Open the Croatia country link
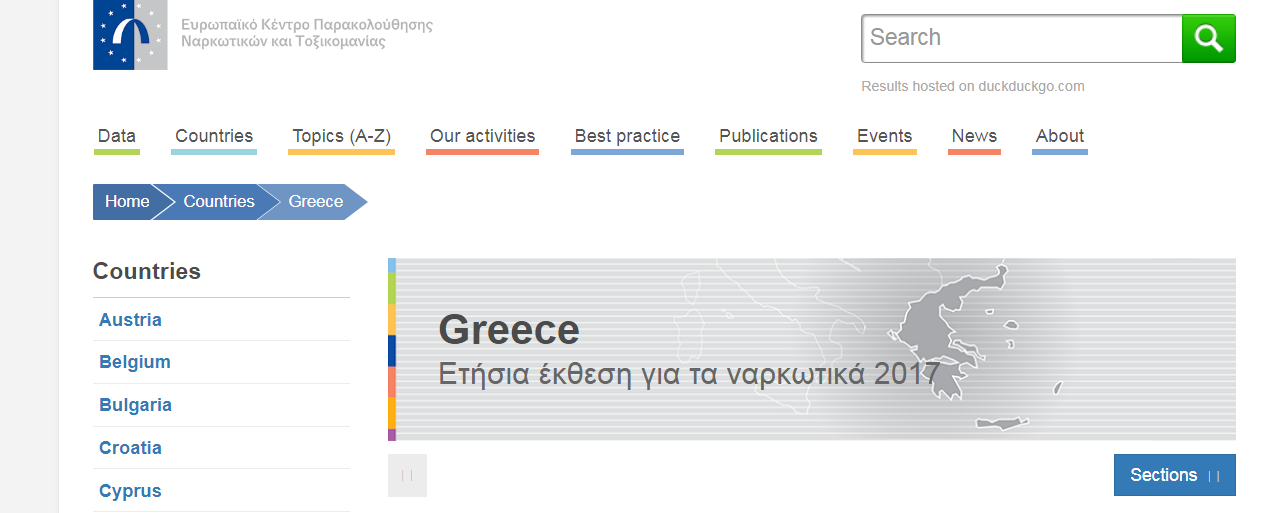This screenshot has height=513, width=1271. click(130, 448)
